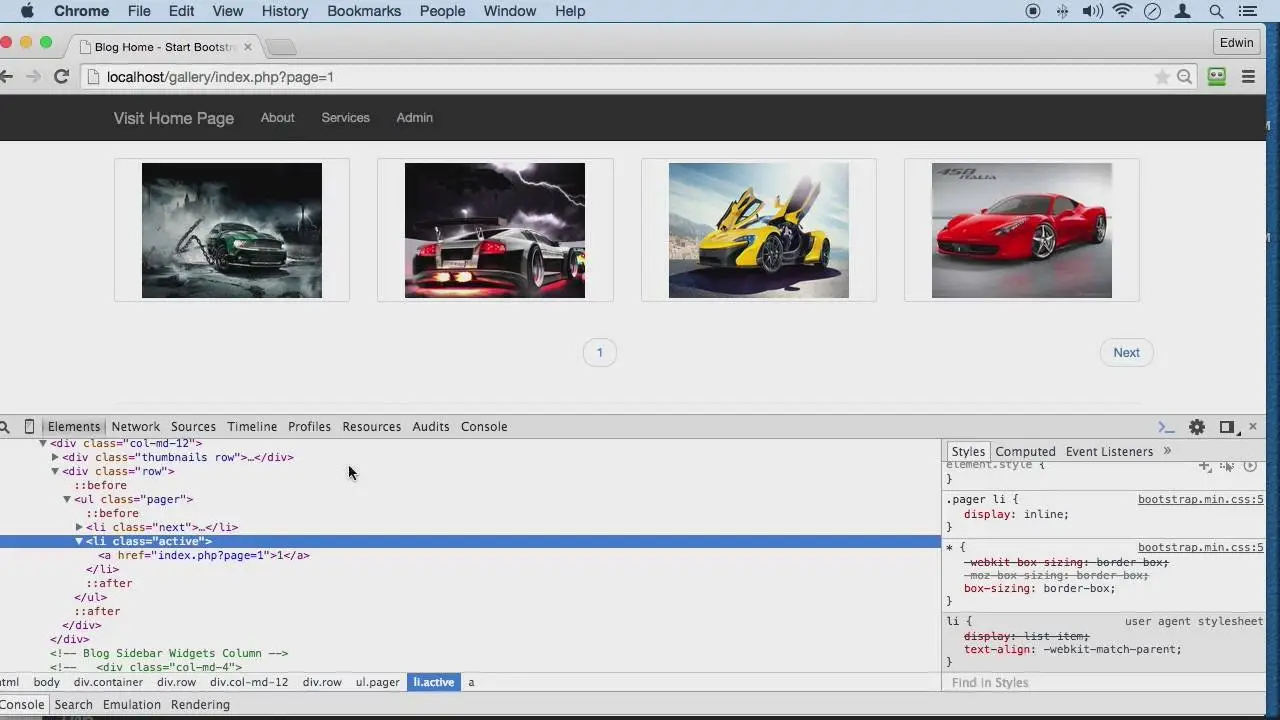The width and height of the screenshot is (1280, 720).
Task: Click the Edwin profile button
Action: [1236, 43]
